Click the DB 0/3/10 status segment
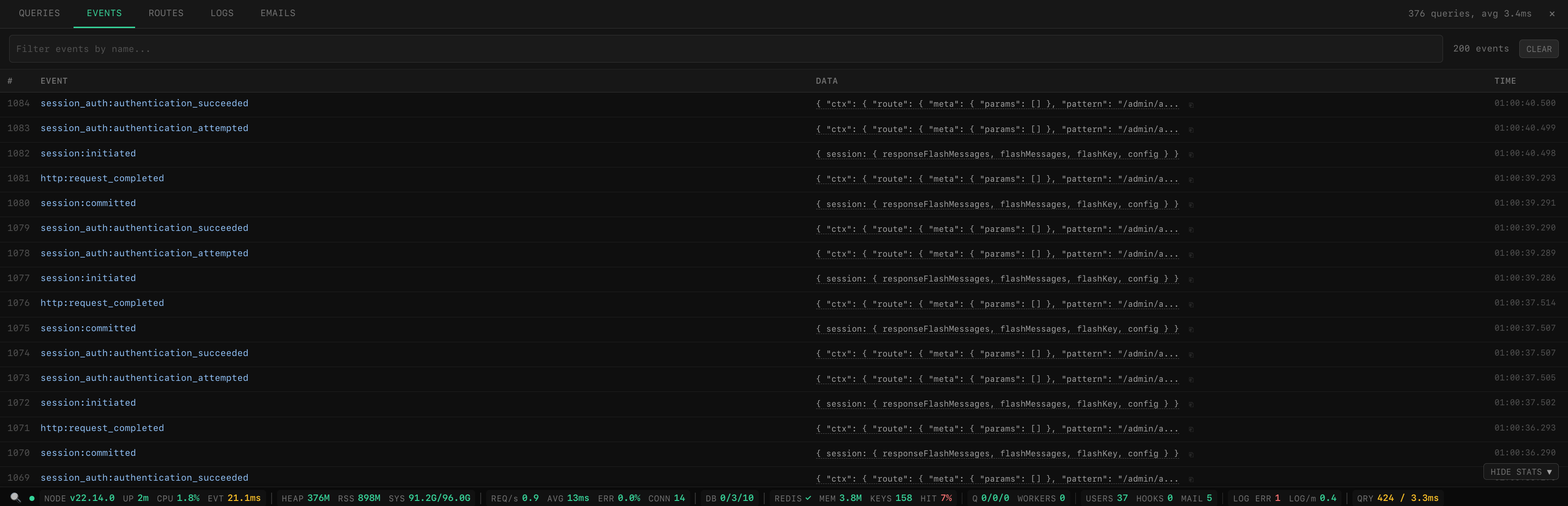The image size is (1568, 506). point(730,498)
